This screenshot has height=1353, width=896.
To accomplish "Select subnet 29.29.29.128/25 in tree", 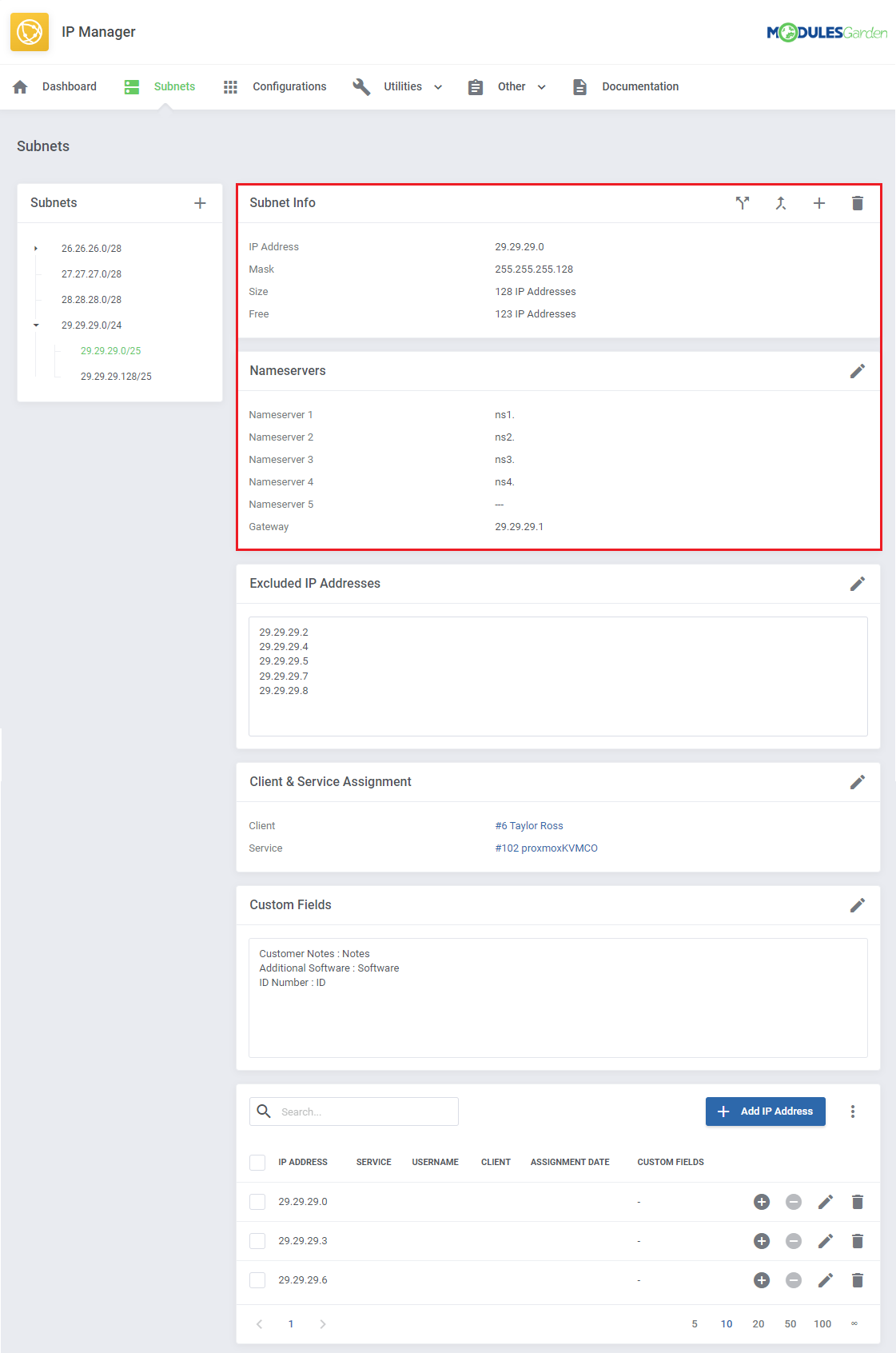I will tap(116, 377).
